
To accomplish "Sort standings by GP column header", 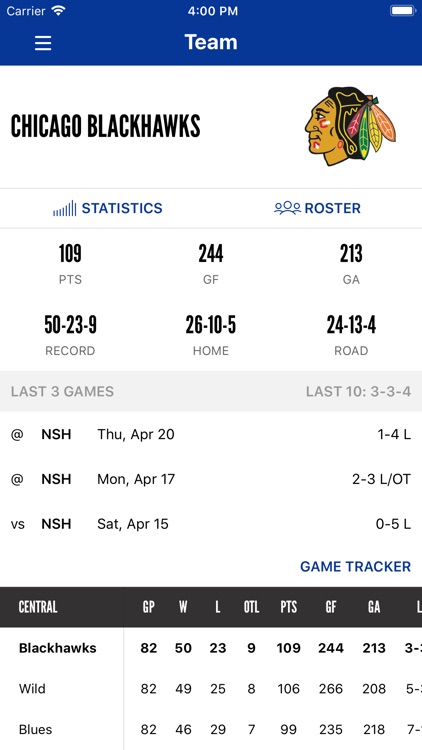I will pyautogui.click(x=148, y=607).
